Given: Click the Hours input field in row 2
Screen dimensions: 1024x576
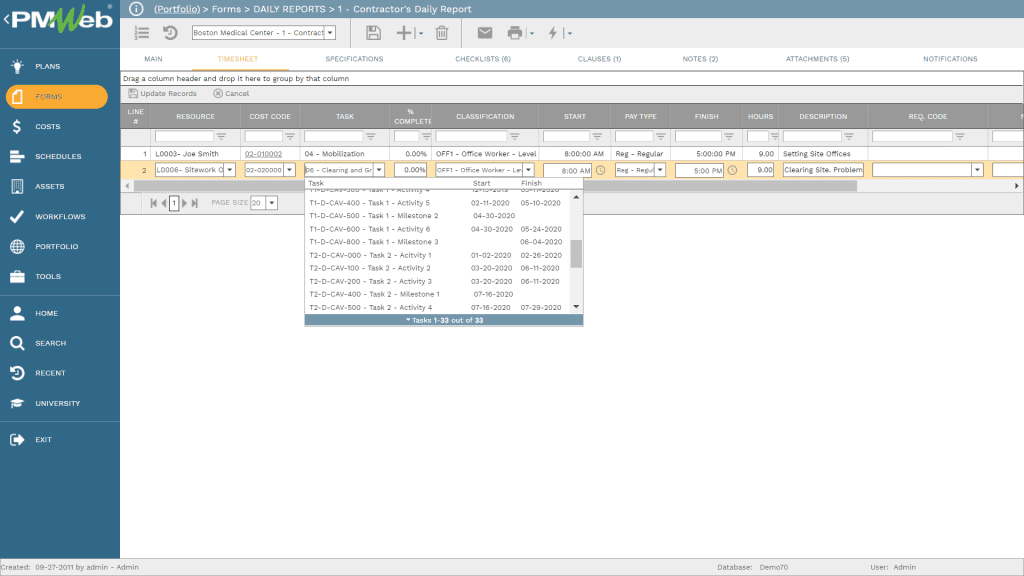Looking at the screenshot, I should click(x=760, y=170).
